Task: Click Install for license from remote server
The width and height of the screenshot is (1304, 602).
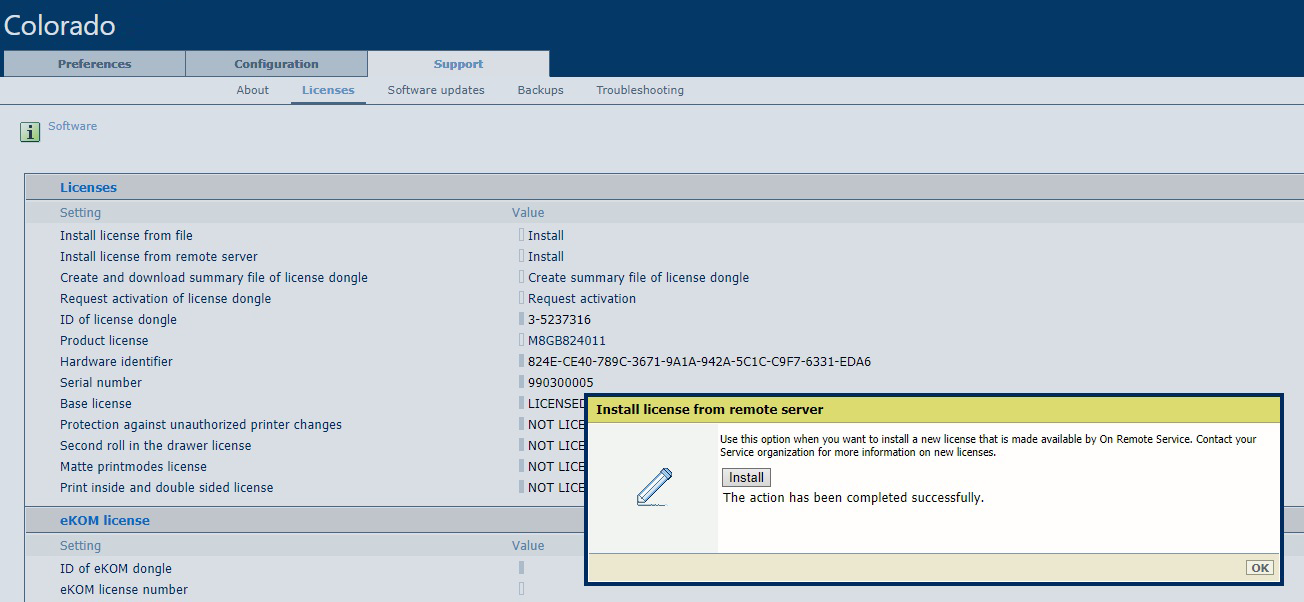Action: 545,257
